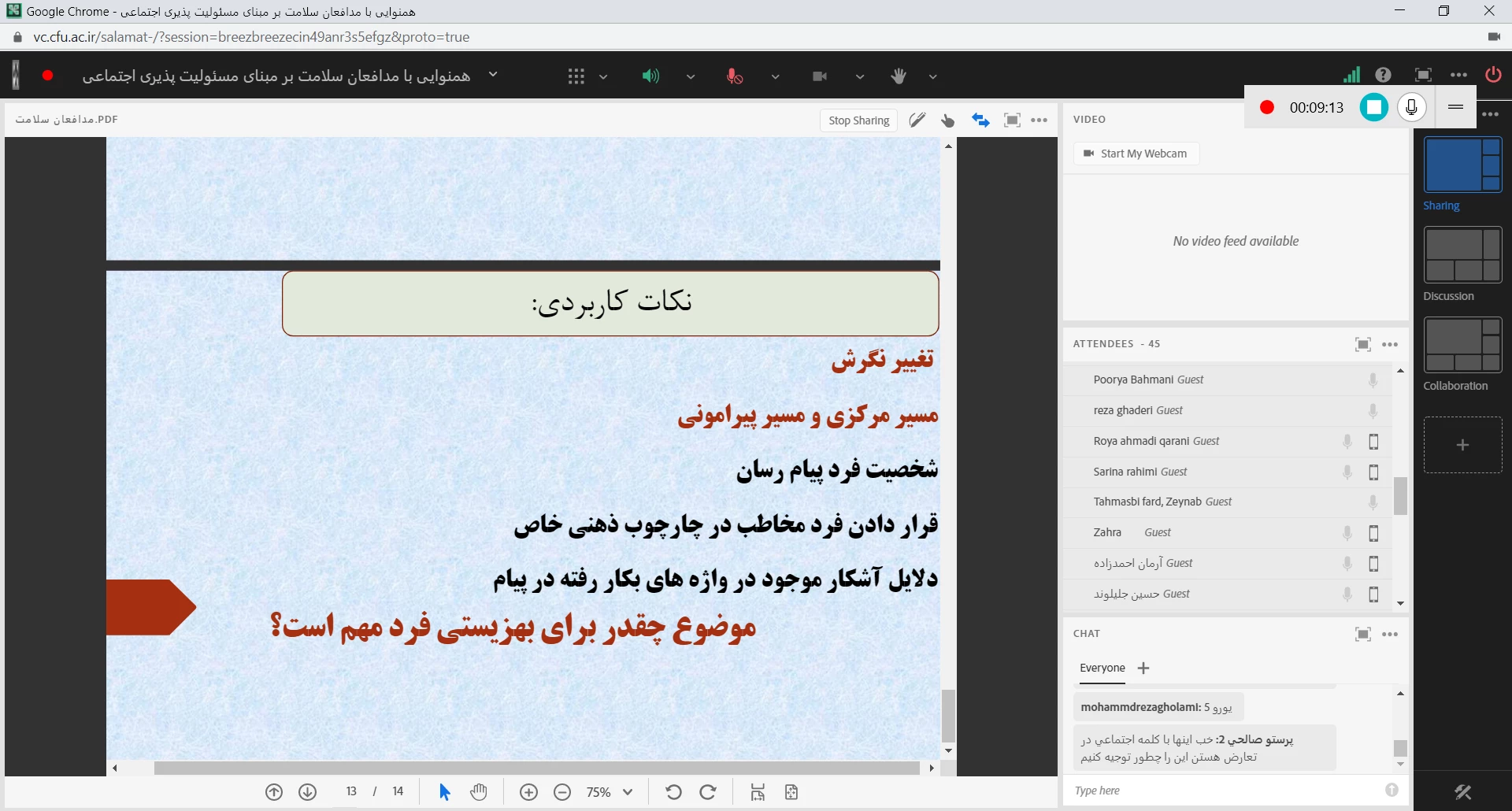Select the pointer tool in share toolbar
Screen dimensions: 1512x811
pyautogui.click(x=948, y=120)
